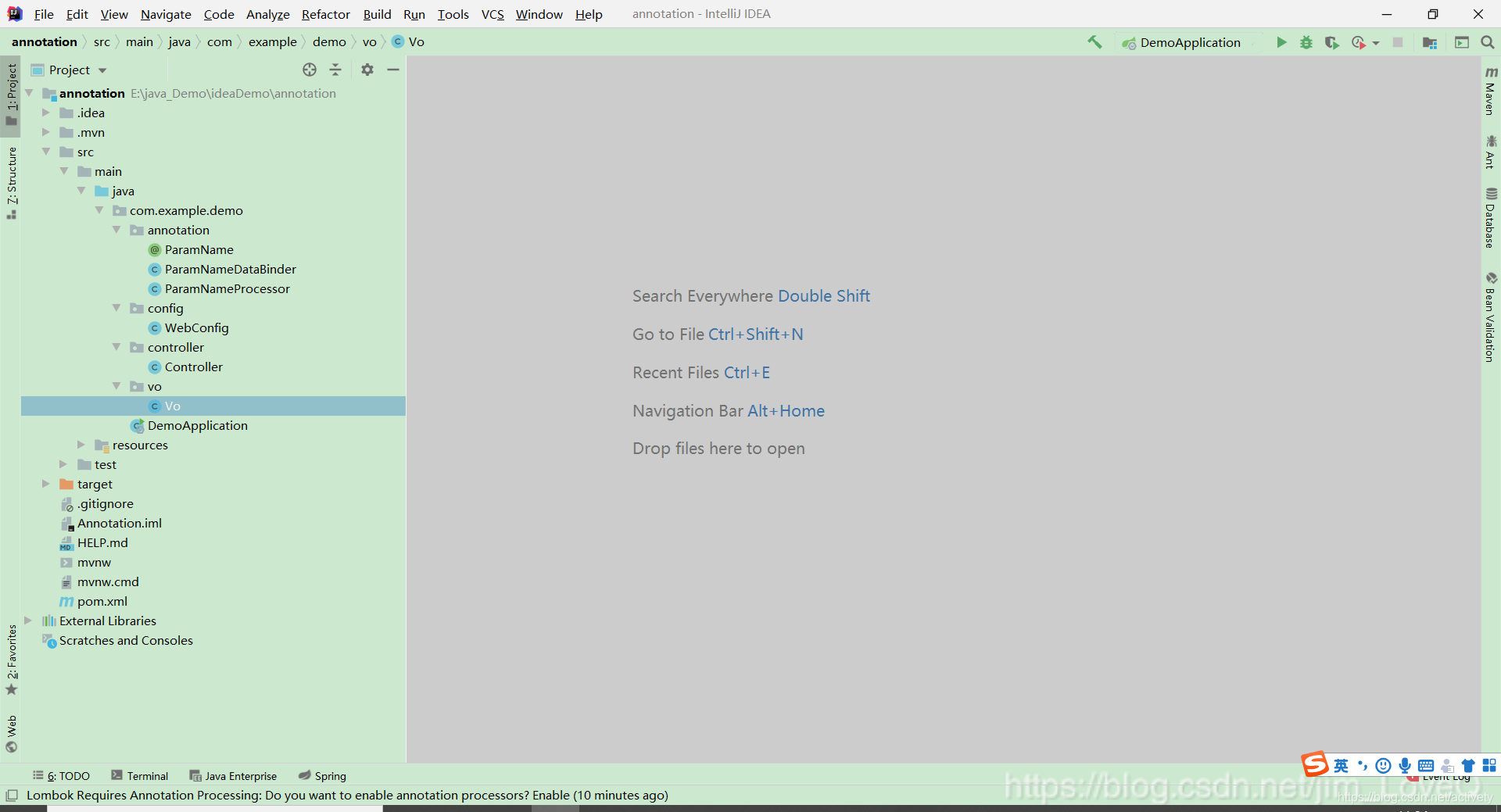Click Locate/Select Opened File target icon
The image size is (1501, 812).
(x=310, y=70)
